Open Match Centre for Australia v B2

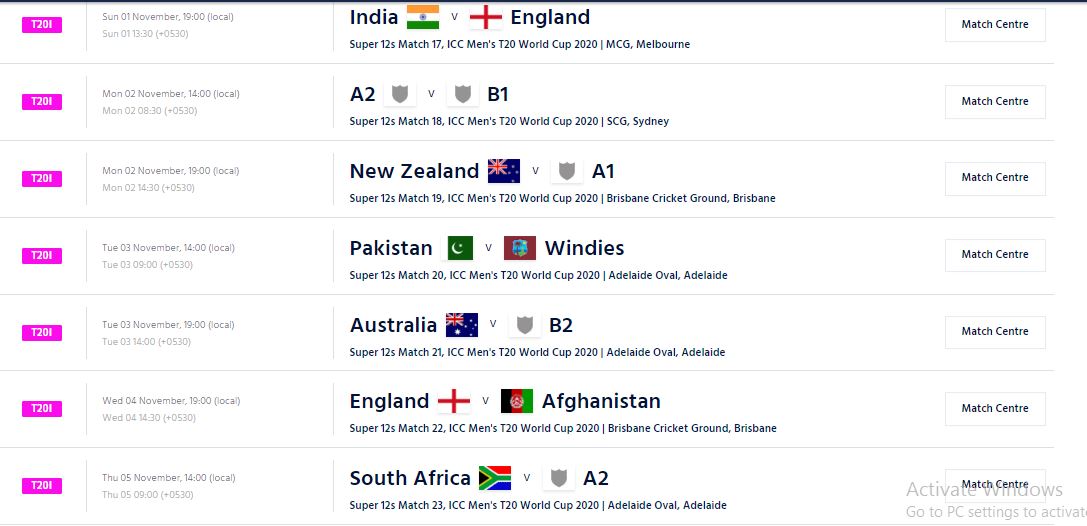[x=994, y=331]
